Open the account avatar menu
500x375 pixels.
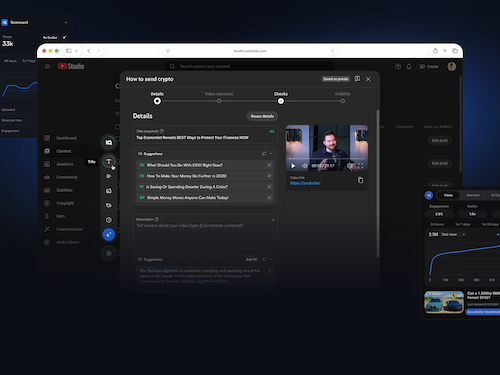(x=452, y=67)
